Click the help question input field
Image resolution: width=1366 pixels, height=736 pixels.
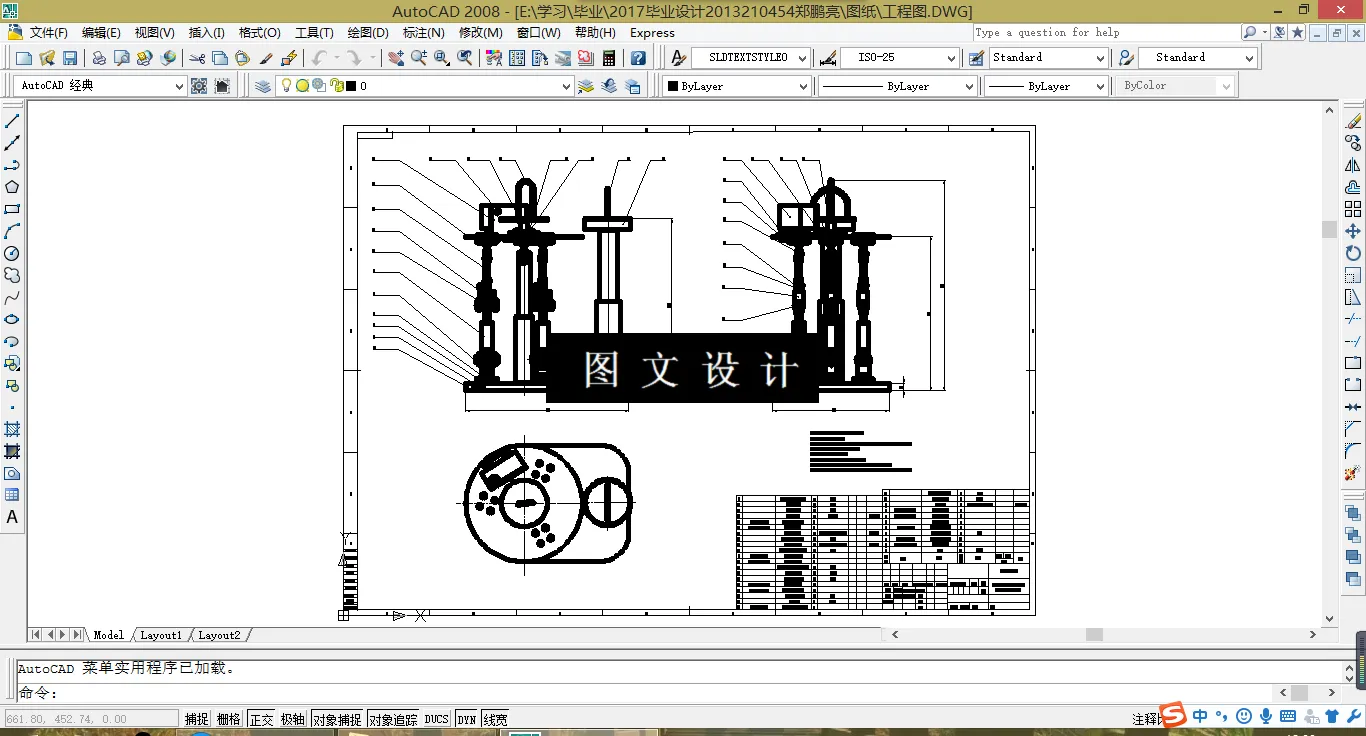[x=1106, y=32]
